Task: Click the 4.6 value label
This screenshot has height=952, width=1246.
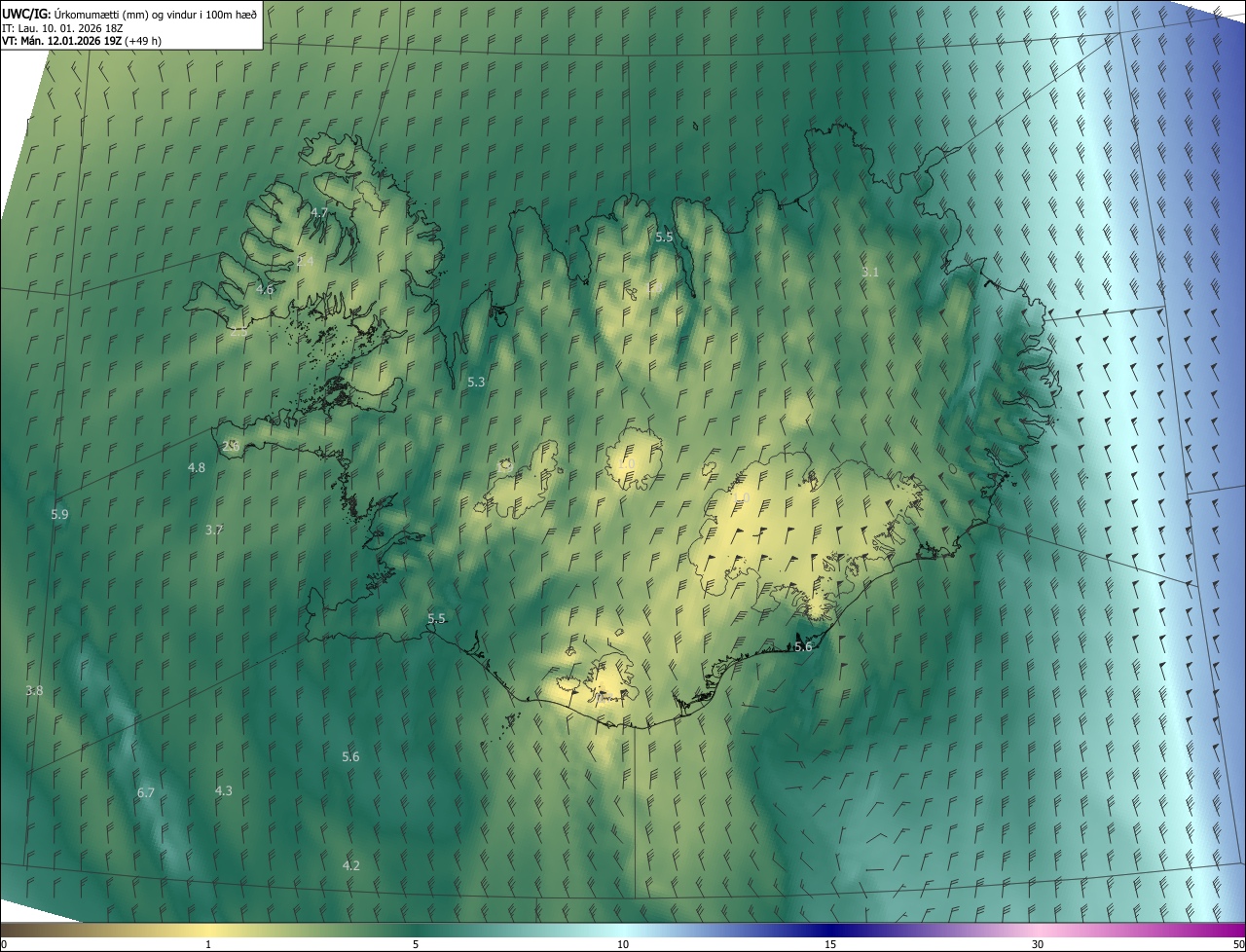Action: [x=265, y=289]
